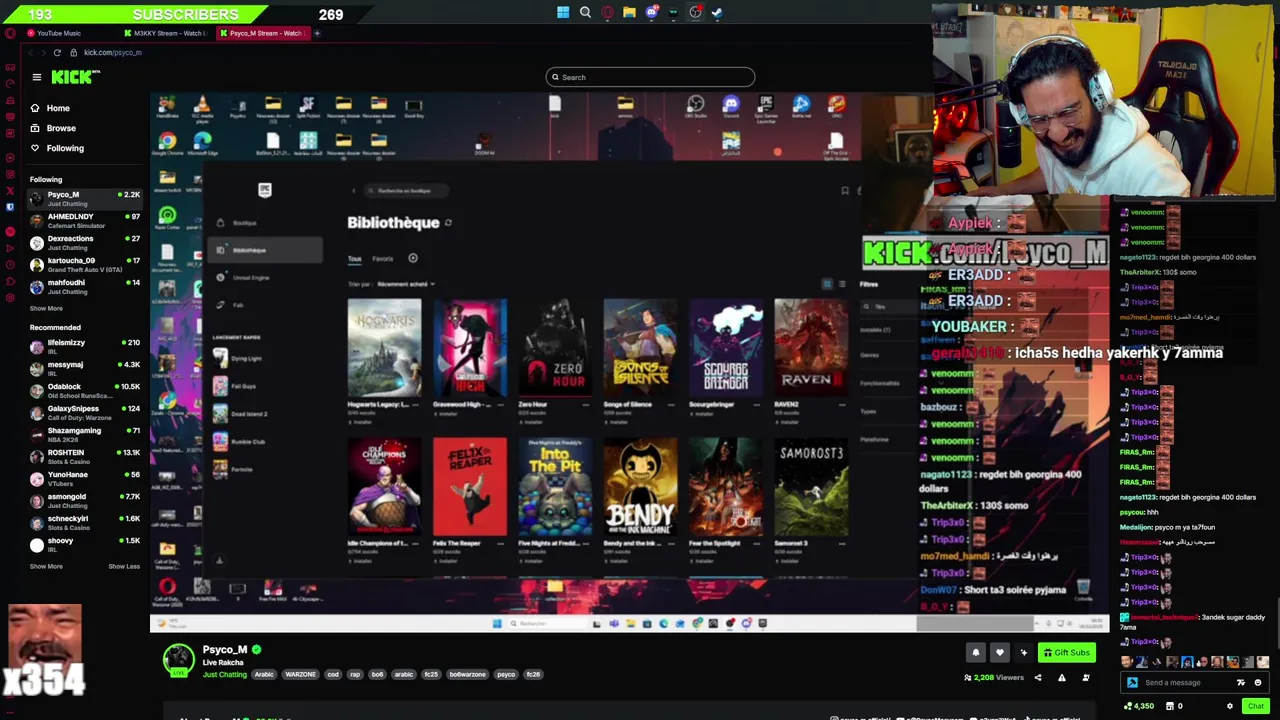The width and height of the screenshot is (1280, 720).
Task: Expand Recommended list with Show More
Action: point(46,566)
